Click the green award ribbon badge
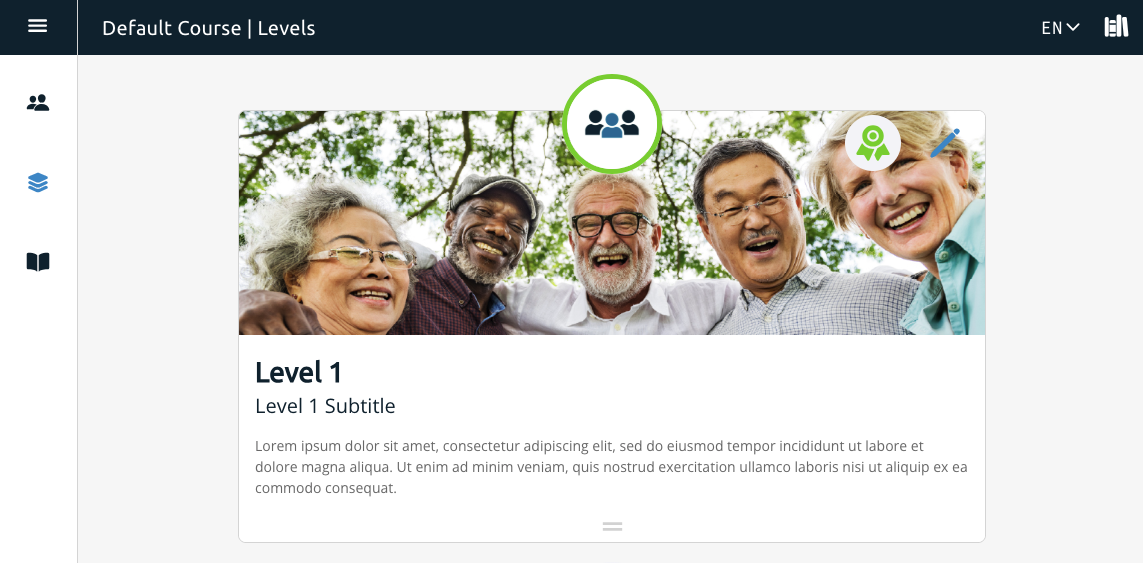Viewport: 1143px width, 563px height. (x=873, y=143)
